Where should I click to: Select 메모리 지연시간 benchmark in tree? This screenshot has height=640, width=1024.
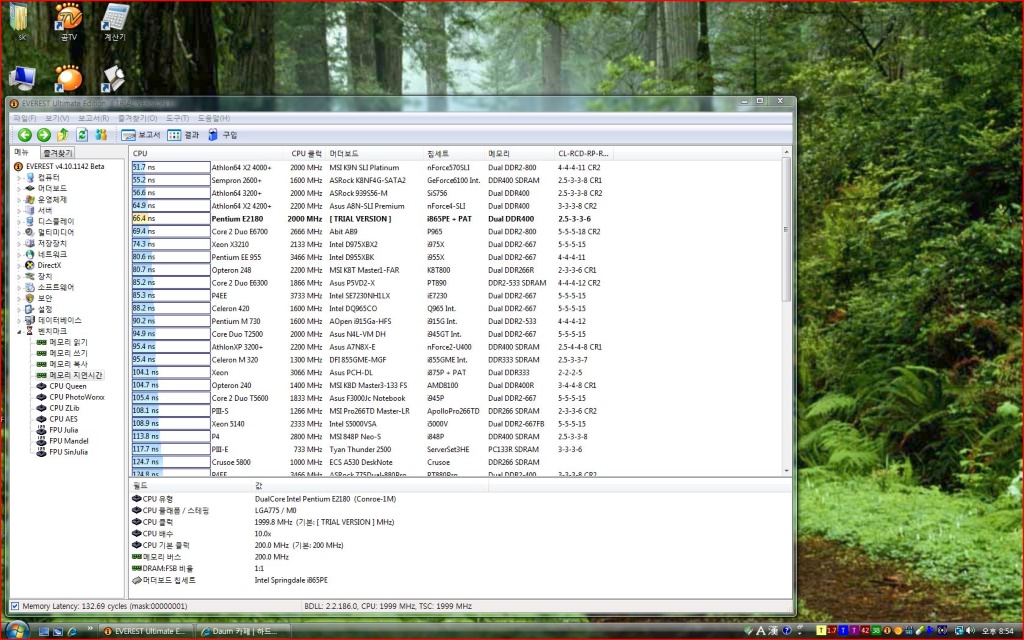coord(70,375)
